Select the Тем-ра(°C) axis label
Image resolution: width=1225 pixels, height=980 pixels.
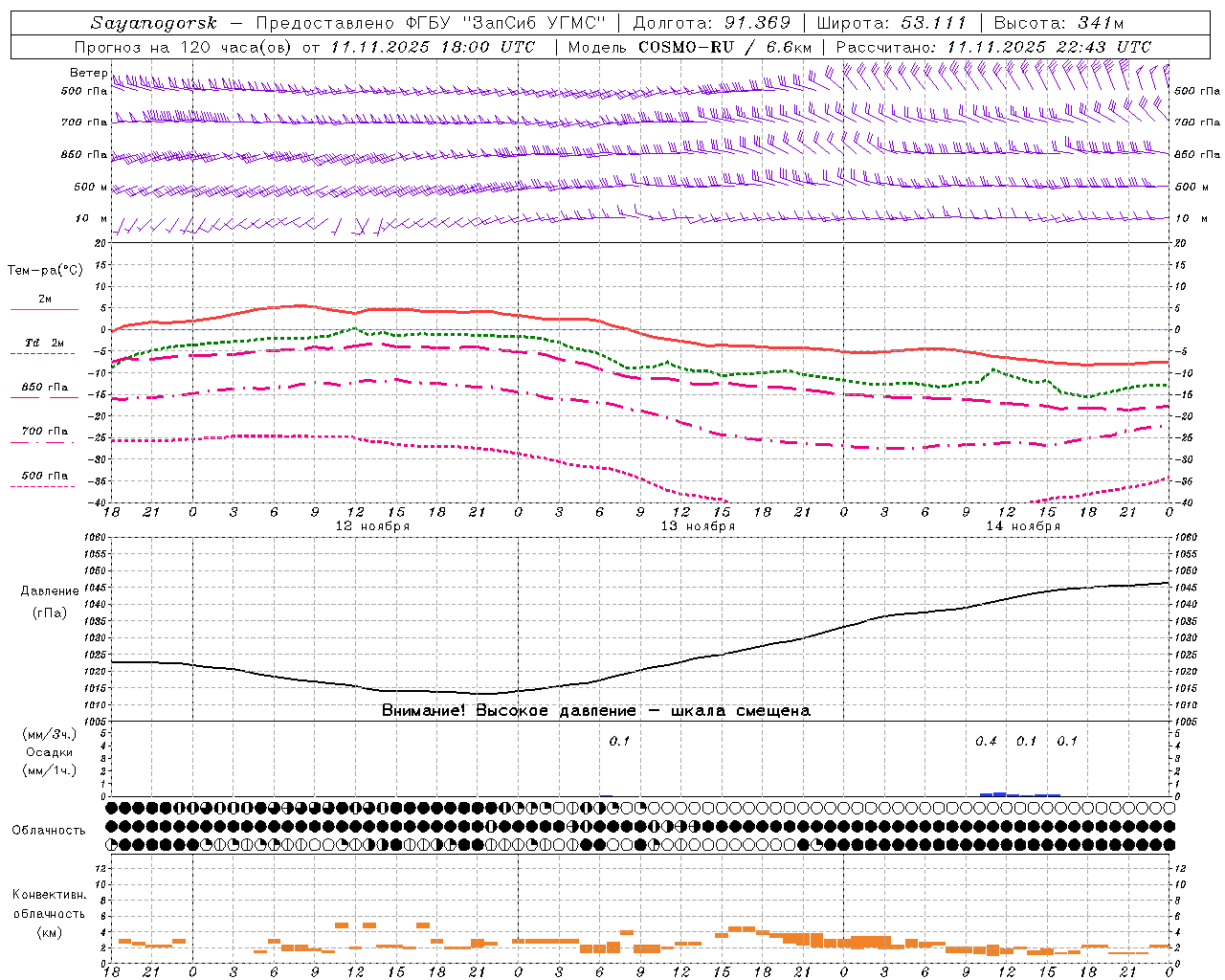45,271
